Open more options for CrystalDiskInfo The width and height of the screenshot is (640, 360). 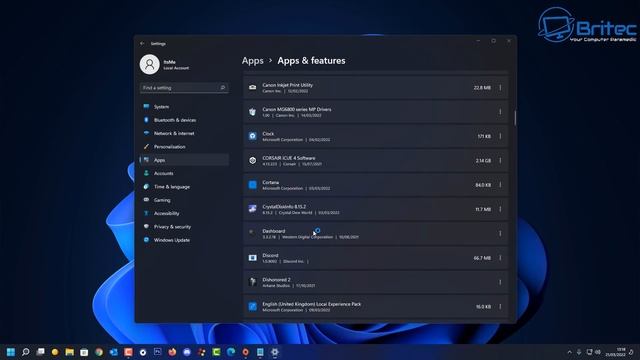point(500,209)
